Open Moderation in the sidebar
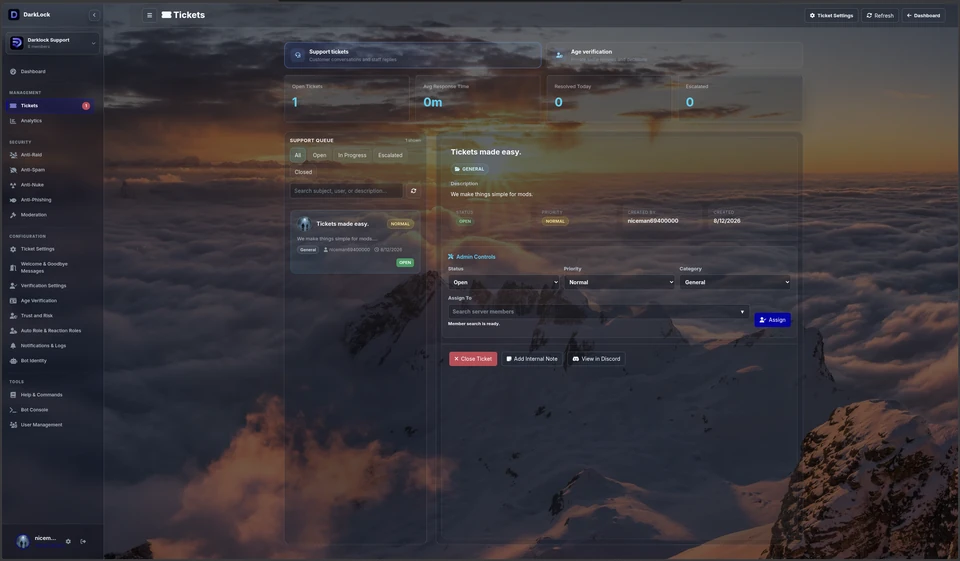The width and height of the screenshot is (960, 561). coord(34,215)
